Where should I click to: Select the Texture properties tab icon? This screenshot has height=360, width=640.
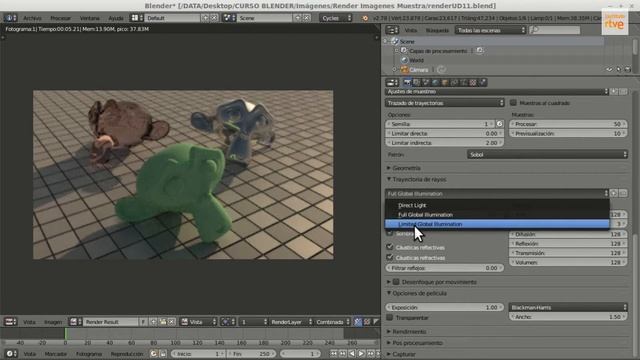tap(473, 82)
